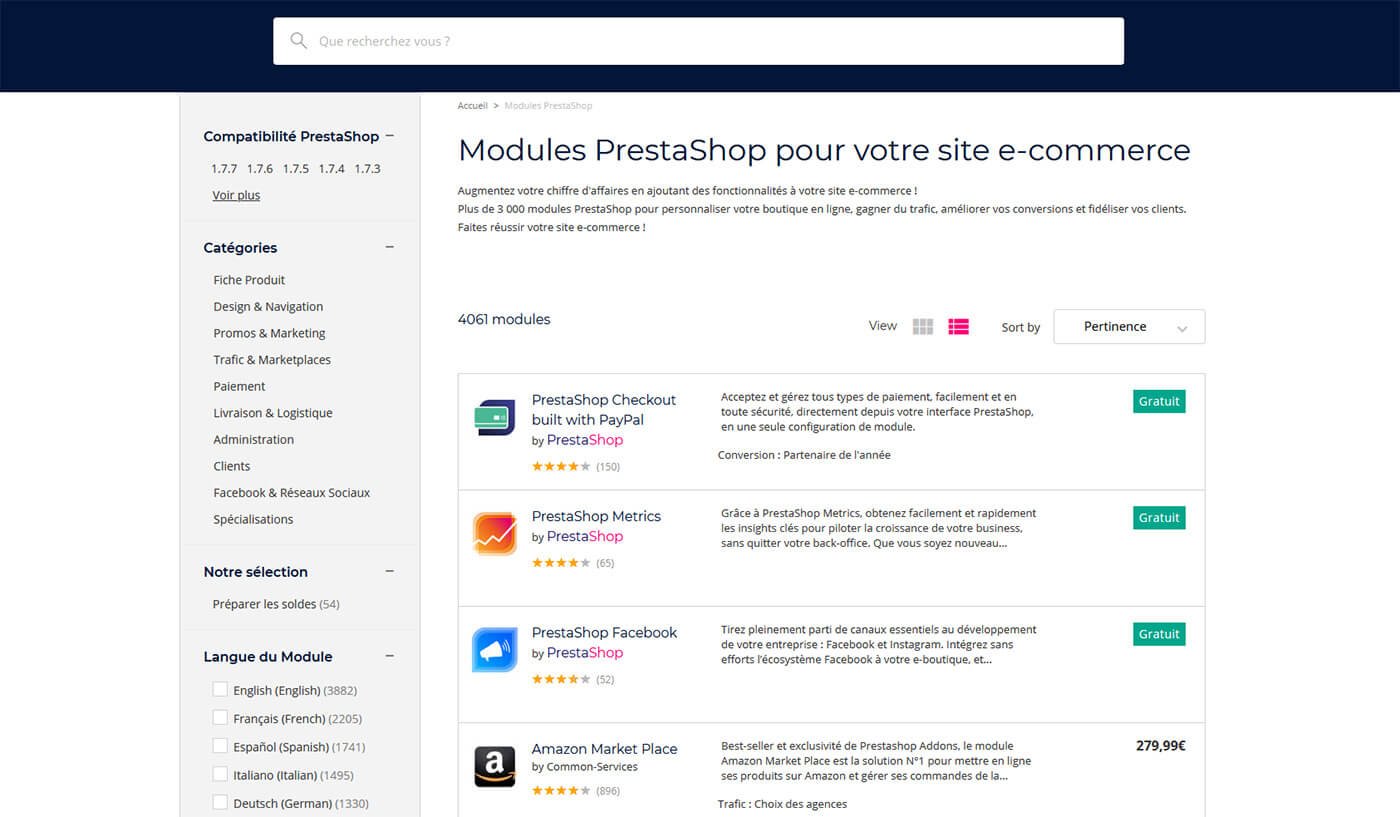Viewport: 1400px width, 817px height.
Task: Switch to grid view icon
Action: tap(923, 326)
